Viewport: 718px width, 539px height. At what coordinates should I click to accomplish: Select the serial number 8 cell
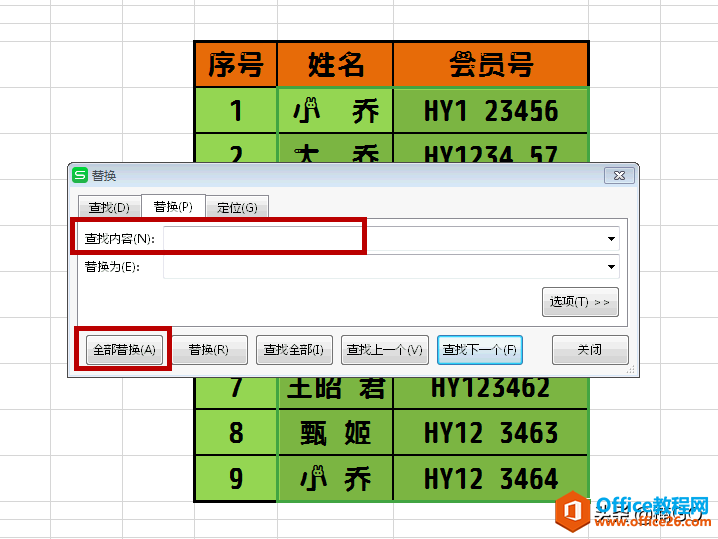(236, 432)
